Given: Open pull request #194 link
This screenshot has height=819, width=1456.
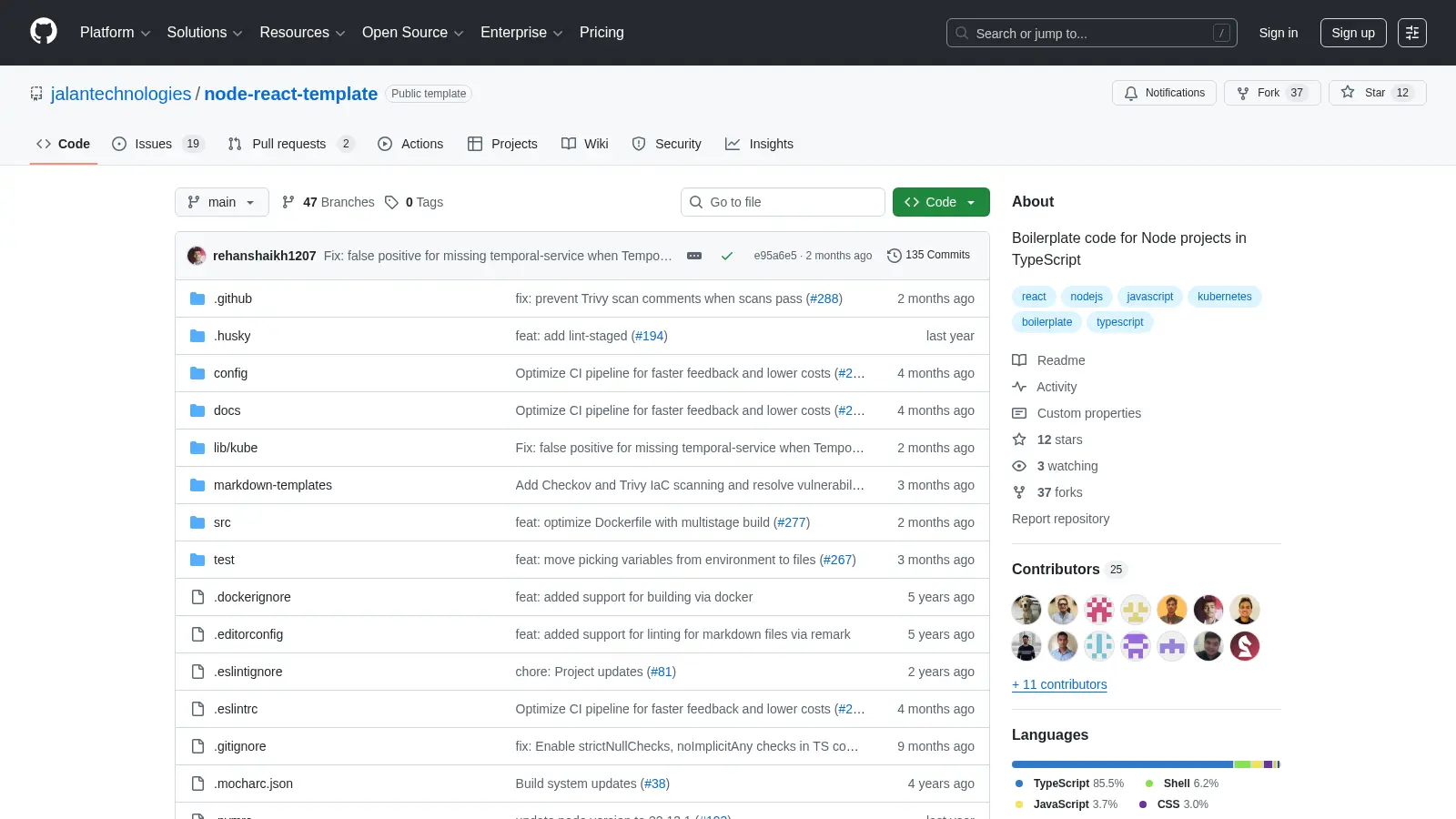Looking at the screenshot, I should click(650, 336).
